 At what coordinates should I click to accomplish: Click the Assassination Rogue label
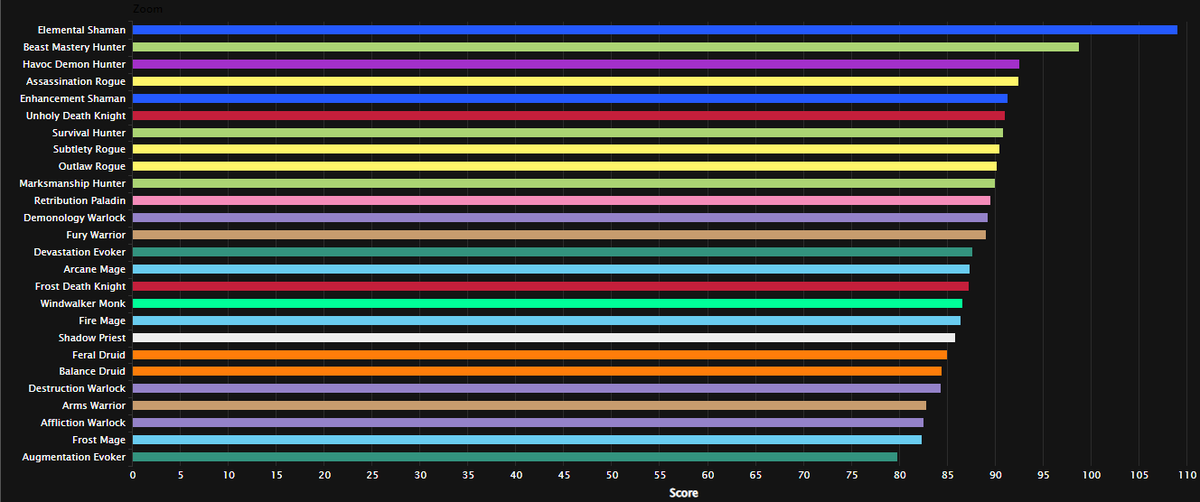pyautogui.click(x=76, y=81)
